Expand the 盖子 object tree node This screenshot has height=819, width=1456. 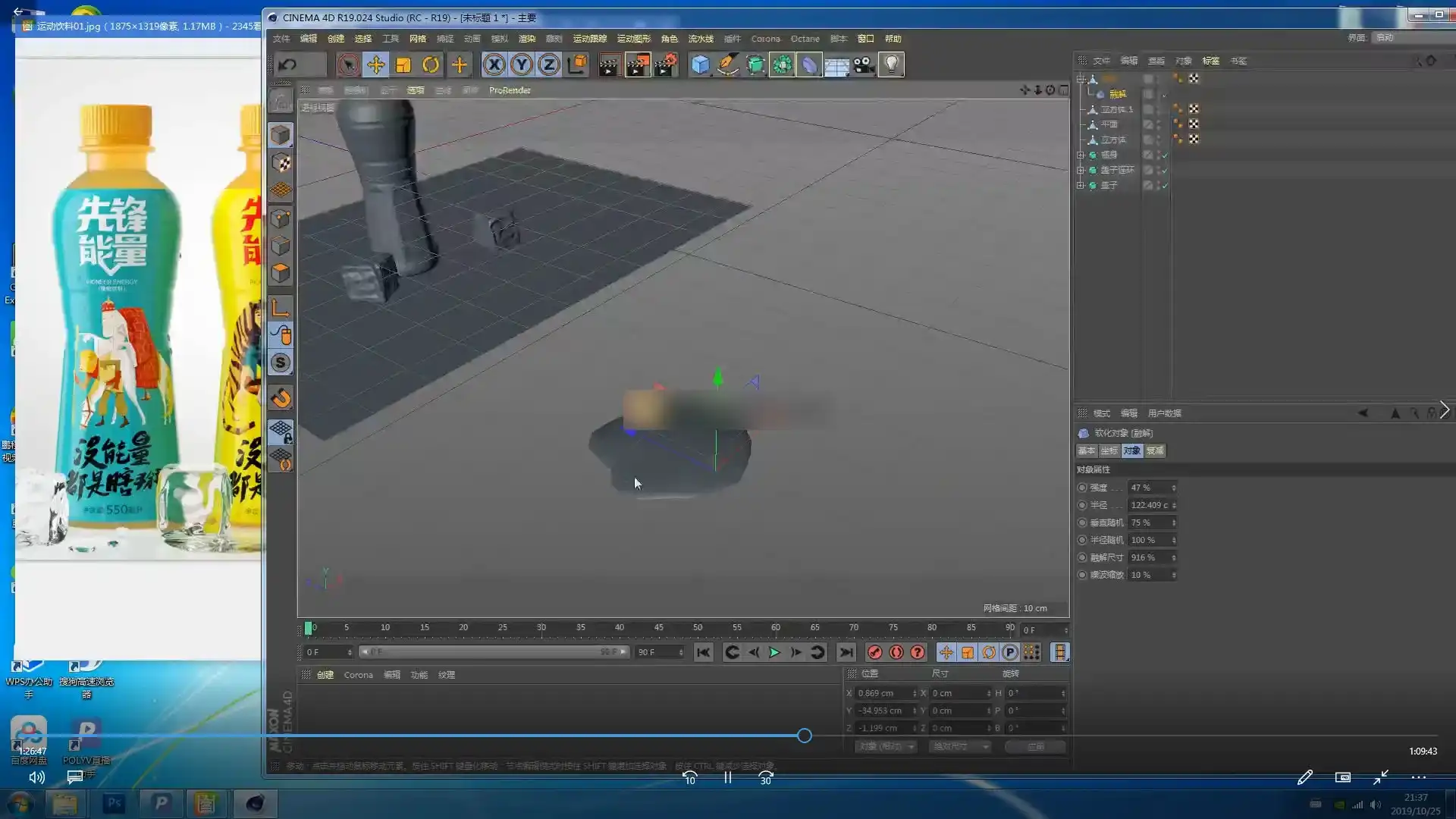tap(1081, 185)
